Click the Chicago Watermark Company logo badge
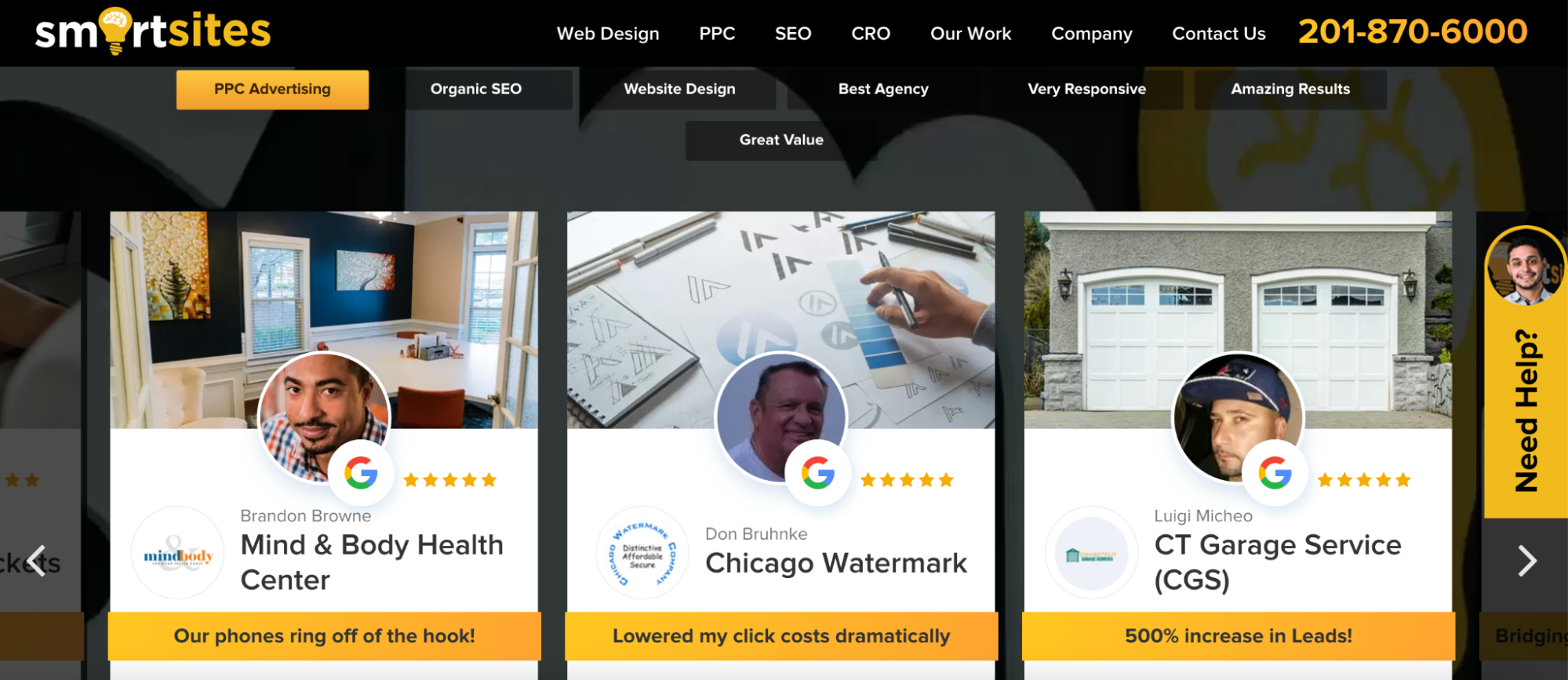 point(642,554)
